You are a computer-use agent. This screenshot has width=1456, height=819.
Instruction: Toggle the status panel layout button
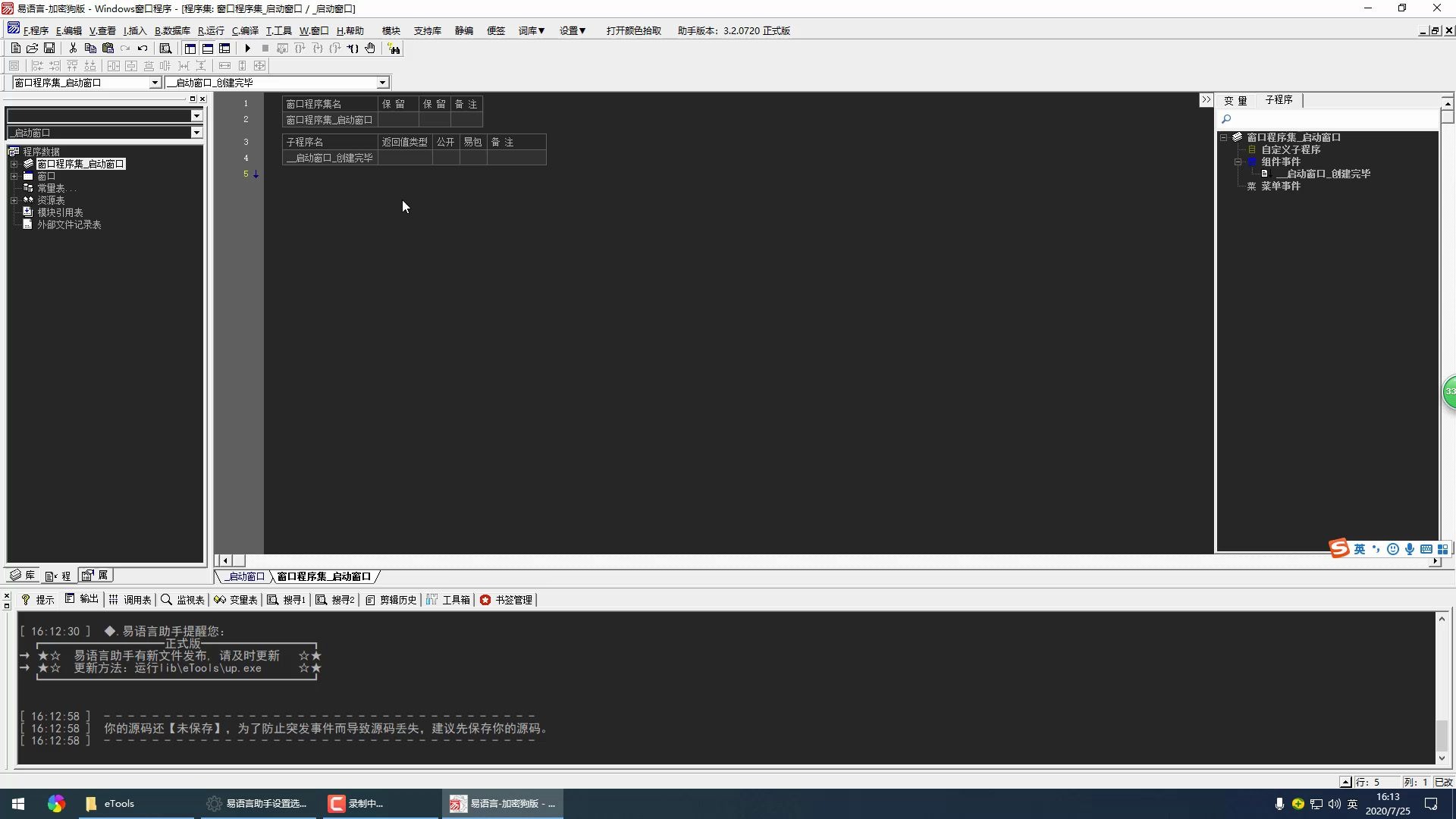[x=207, y=49]
